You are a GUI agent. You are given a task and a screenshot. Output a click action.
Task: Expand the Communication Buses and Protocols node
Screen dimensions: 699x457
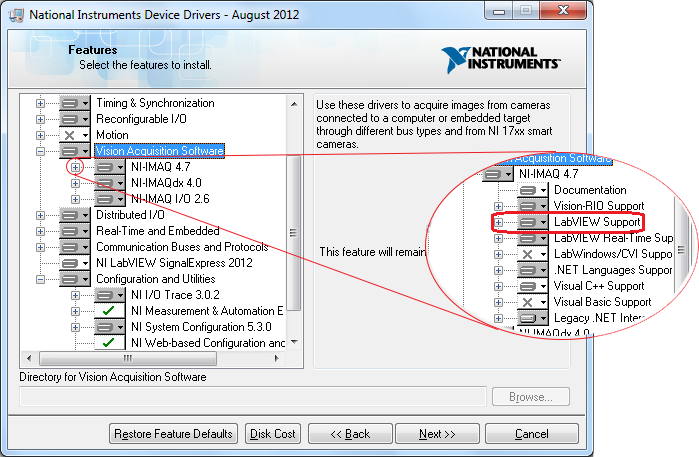[41, 247]
